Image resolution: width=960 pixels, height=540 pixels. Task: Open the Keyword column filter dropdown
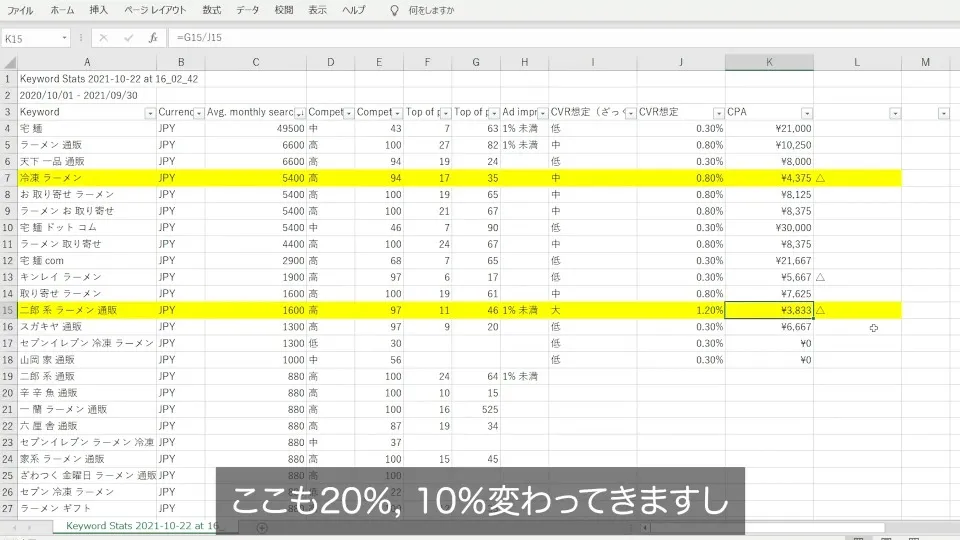(148, 113)
